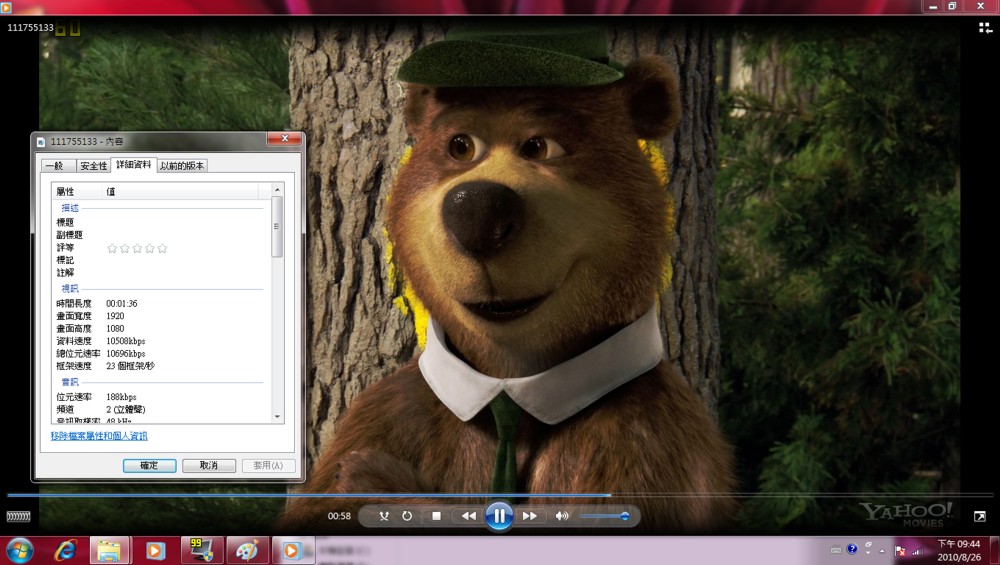Click the 總位元速率 value 10696kbps
This screenshot has height=565, width=1000.
coord(126,354)
